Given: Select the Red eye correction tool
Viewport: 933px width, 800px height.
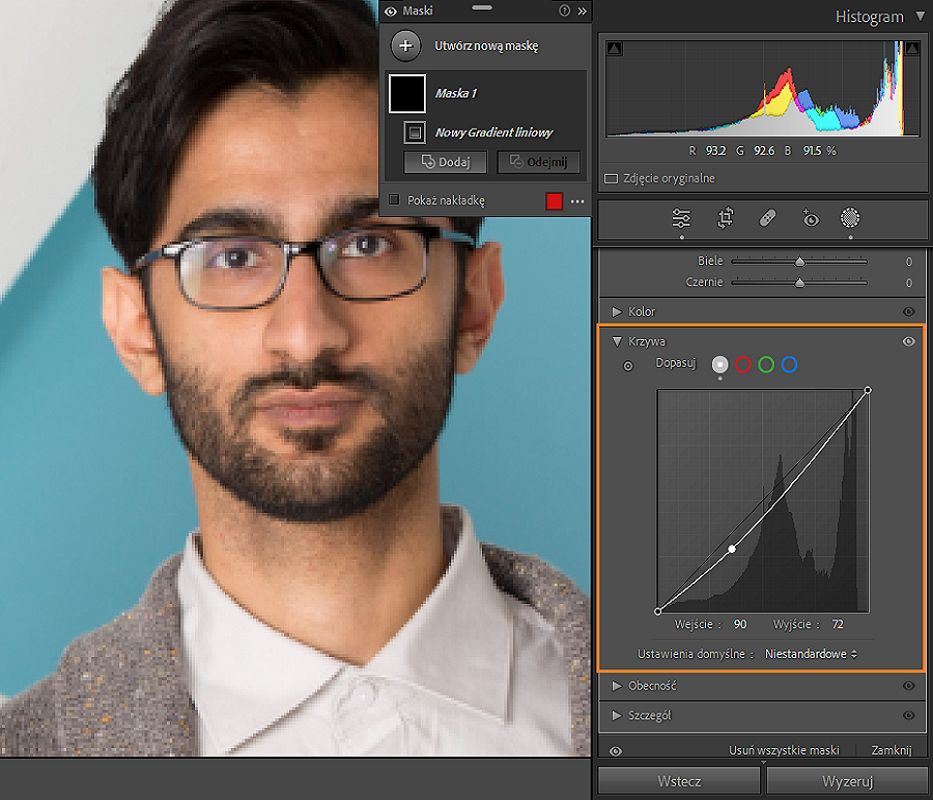Looking at the screenshot, I should click(x=810, y=218).
